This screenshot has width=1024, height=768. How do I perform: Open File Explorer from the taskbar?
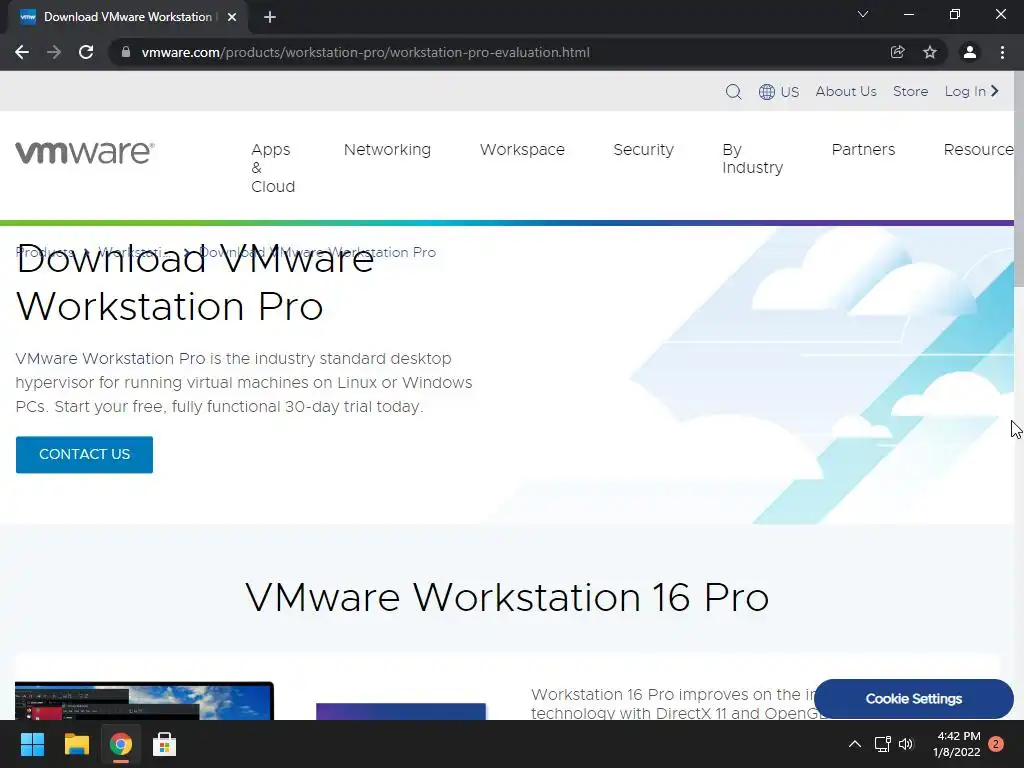click(x=76, y=744)
